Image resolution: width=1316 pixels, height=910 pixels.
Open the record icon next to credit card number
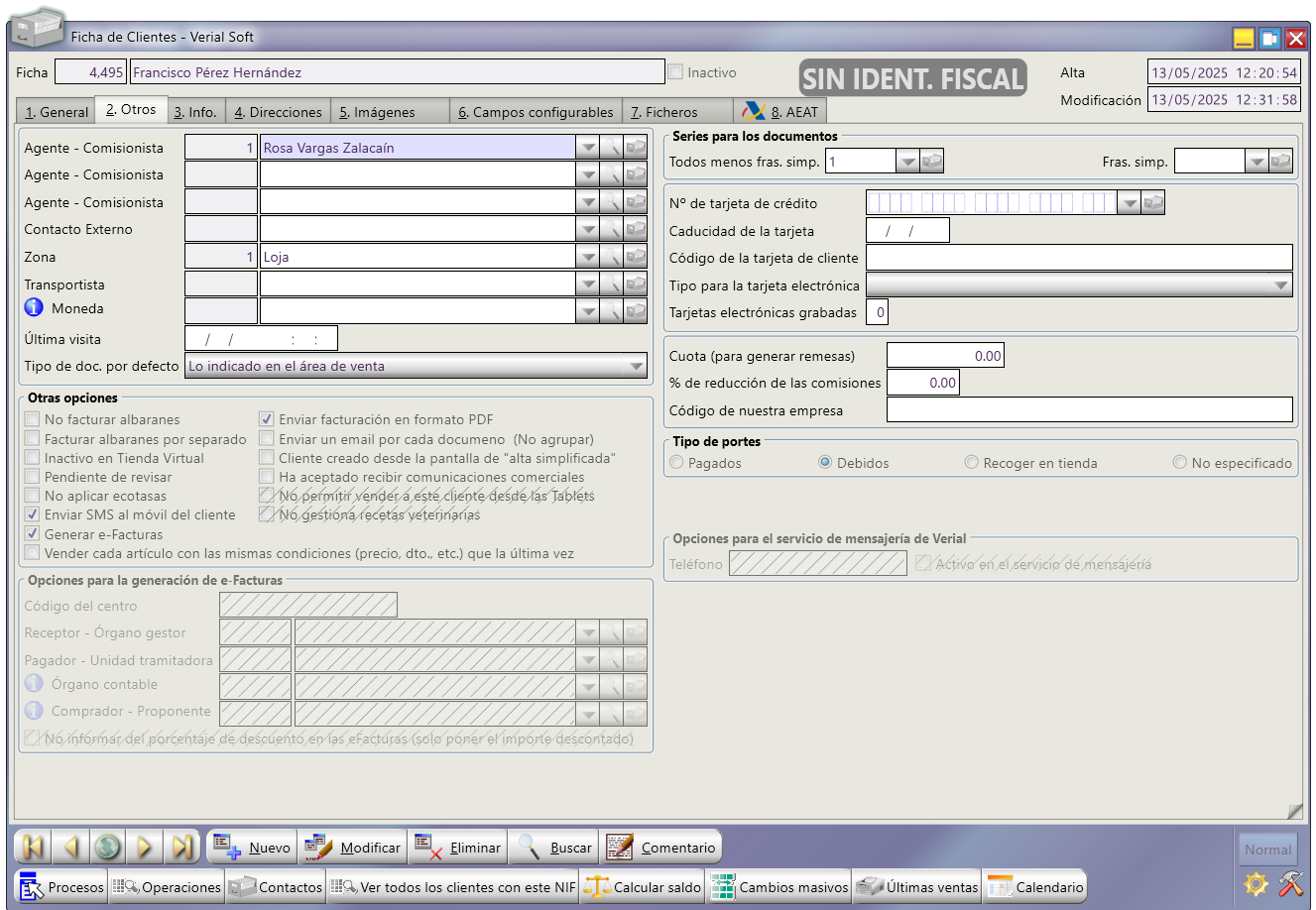pyautogui.click(x=1153, y=203)
